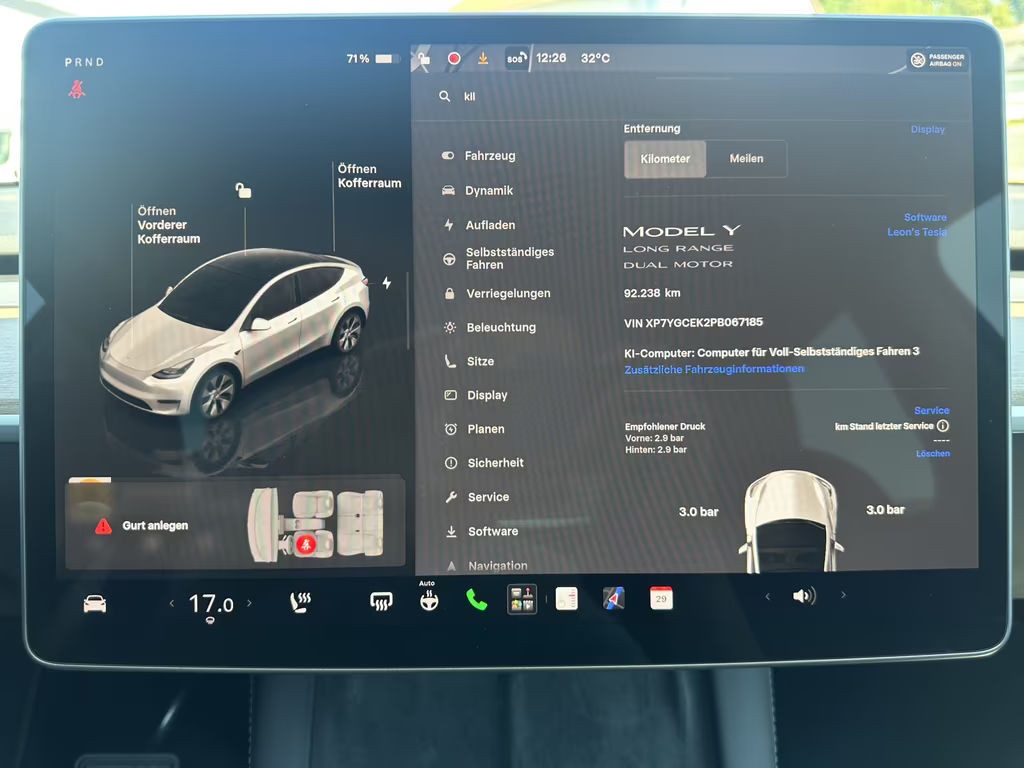Decrease driver temperature with the left arrow
The image size is (1024, 768).
pos(172,603)
